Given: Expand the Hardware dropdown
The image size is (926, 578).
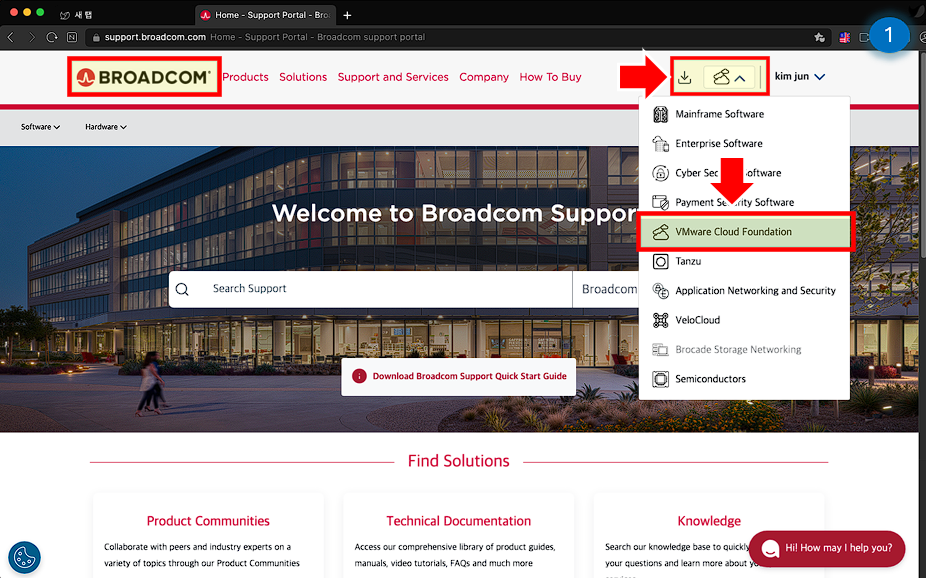Looking at the screenshot, I should pos(106,127).
